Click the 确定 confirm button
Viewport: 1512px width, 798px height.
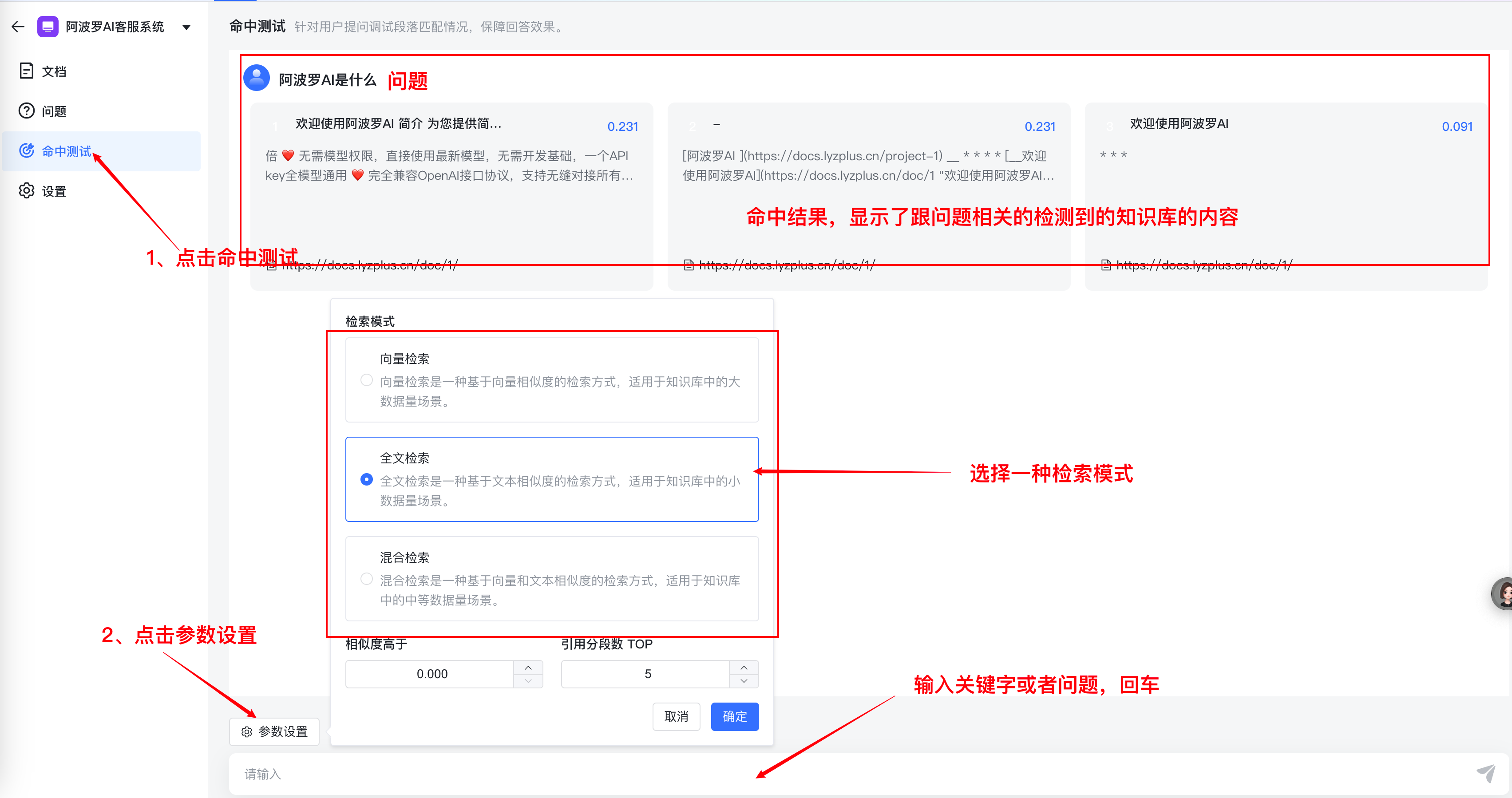pyautogui.click(x=734, y=716)
